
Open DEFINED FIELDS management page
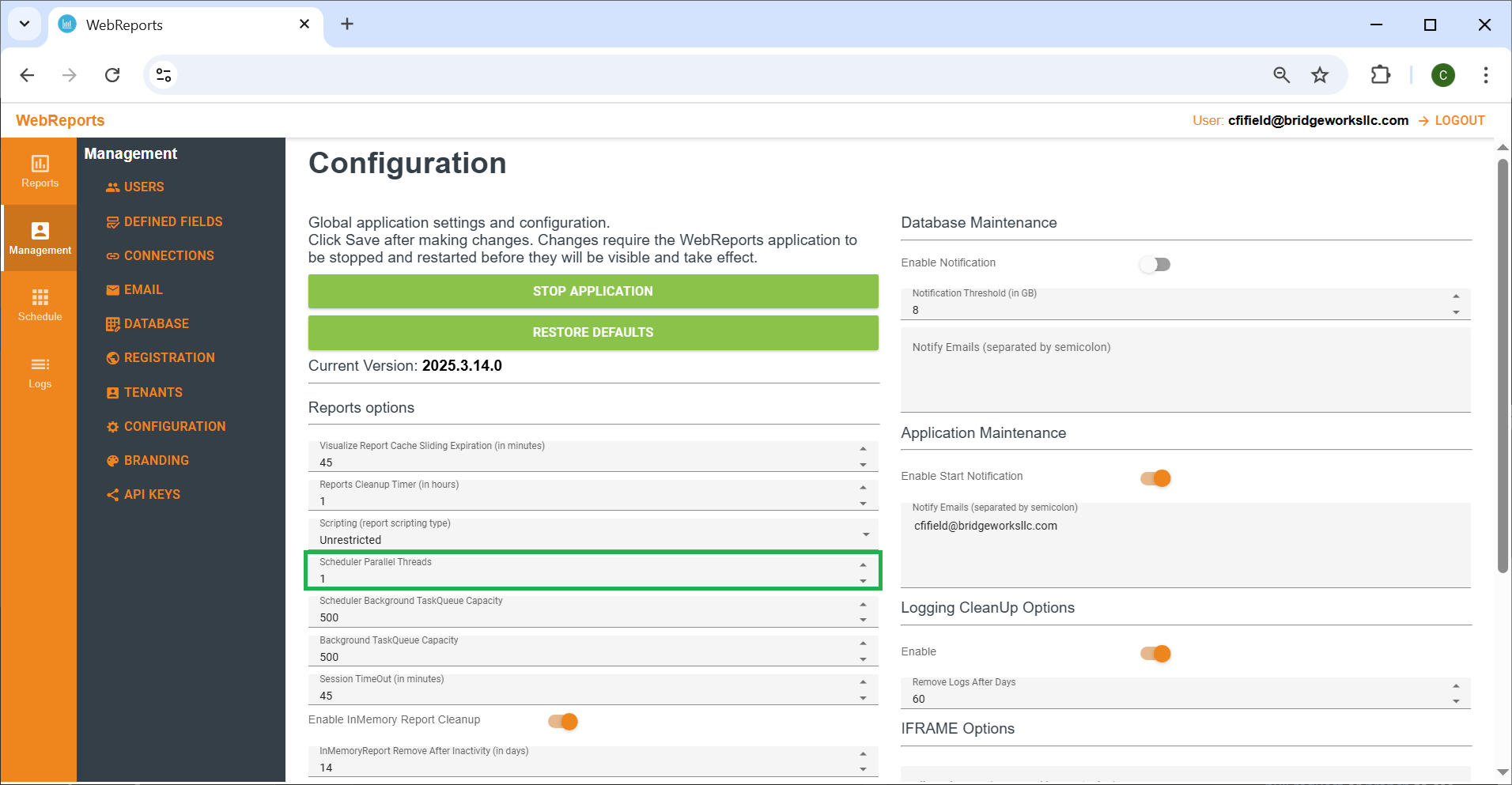point(173,222)
